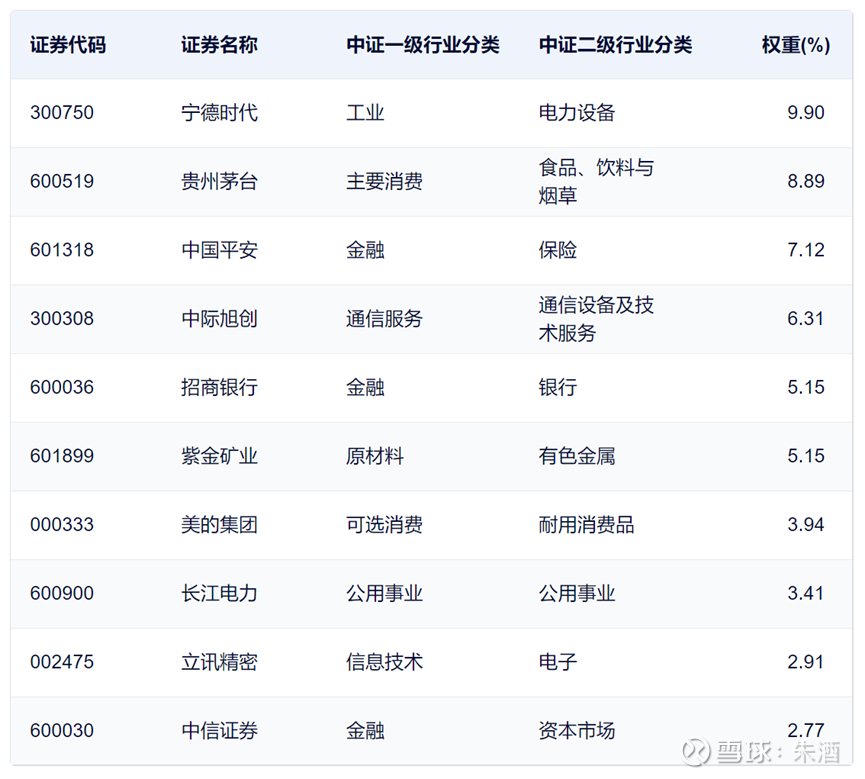The image size is (865, 779).
Task: Select the name 中国平安
Action: tap(219, 250)
